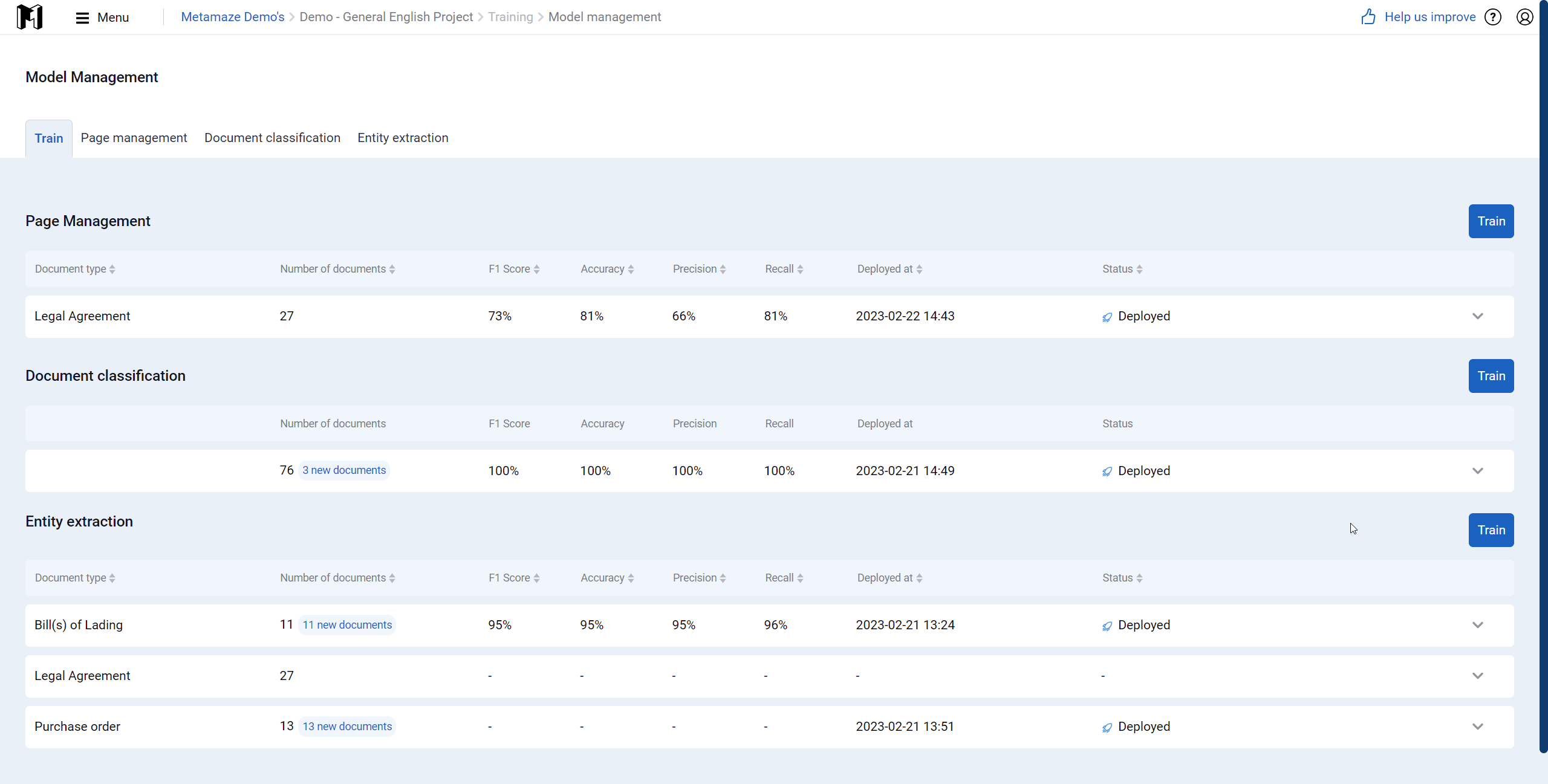Viewport: 1548px width, 784px height.
Task: Sort Page Management by Document type arrows
Action: click(x=112, y=270)
